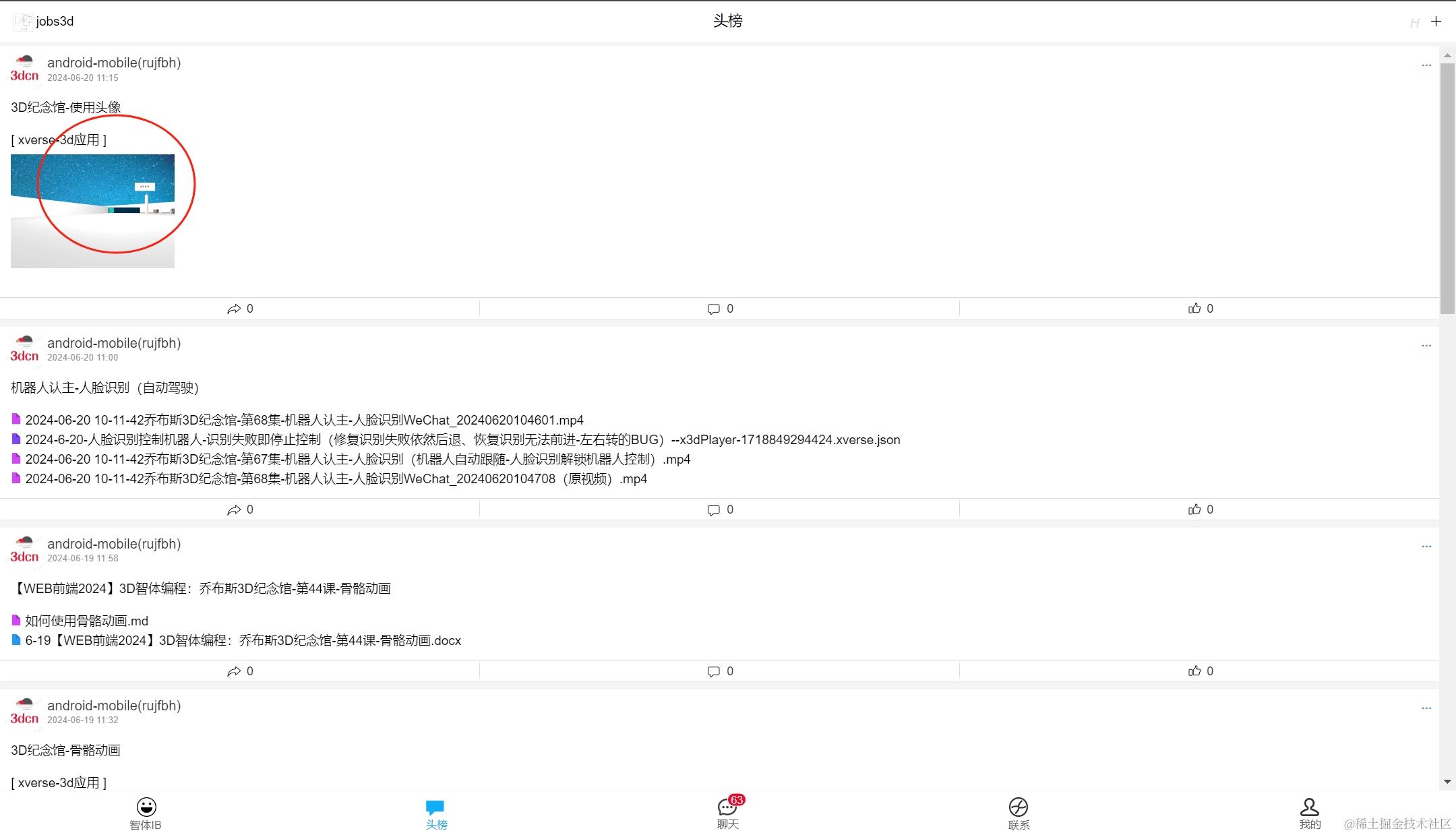Click the plus icon in top-right header
This screenshot has height=835, width=1456.
point(1436,22)
